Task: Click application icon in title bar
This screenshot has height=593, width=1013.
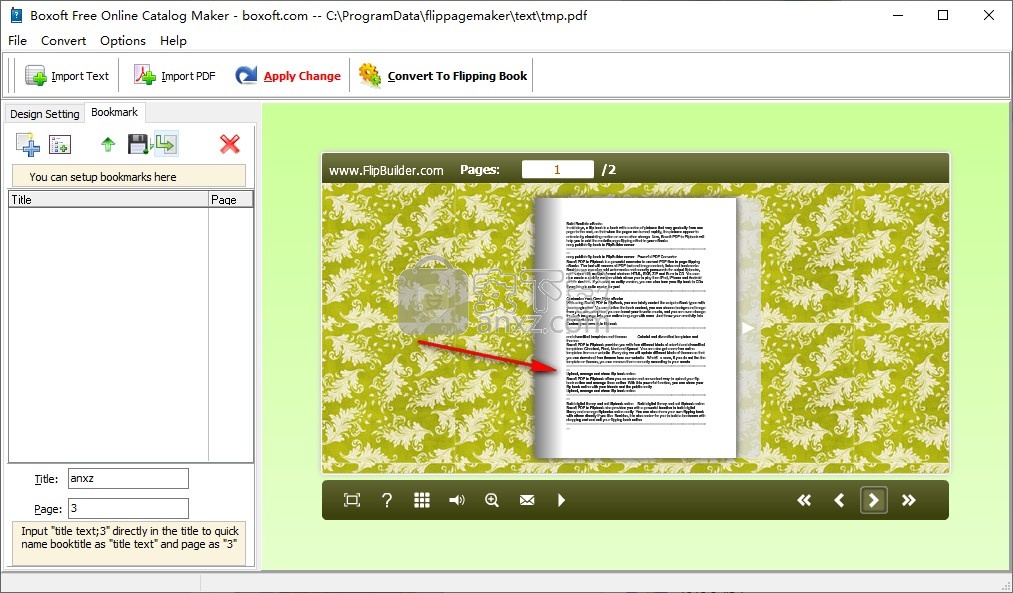Action: (16, 16)
